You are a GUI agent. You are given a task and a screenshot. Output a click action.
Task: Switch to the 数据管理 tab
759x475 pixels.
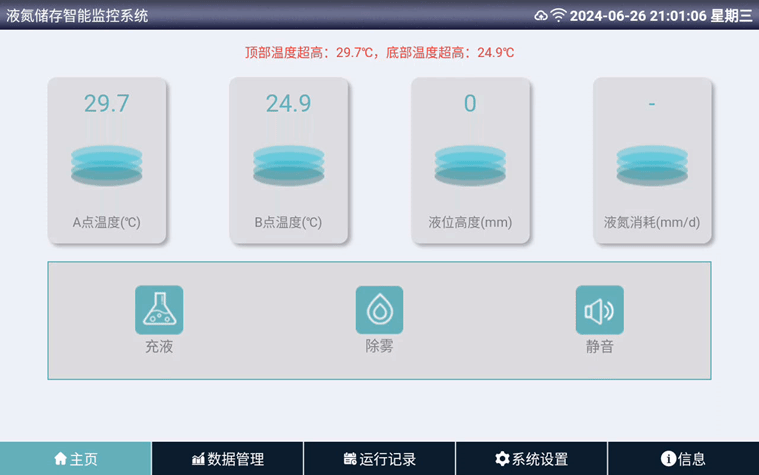(228, 459)
